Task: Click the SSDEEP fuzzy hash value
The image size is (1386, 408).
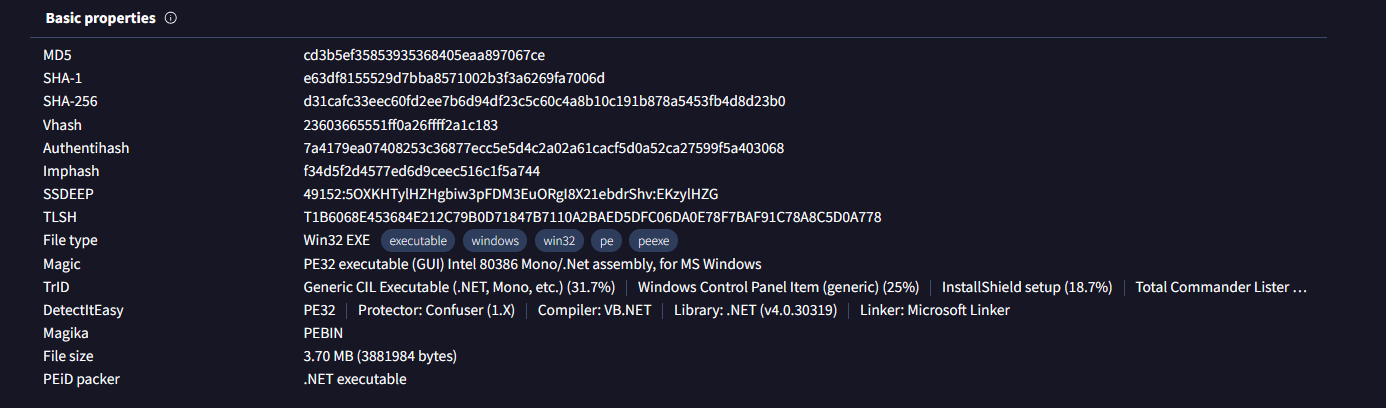Action: click(x=510, y=194)
